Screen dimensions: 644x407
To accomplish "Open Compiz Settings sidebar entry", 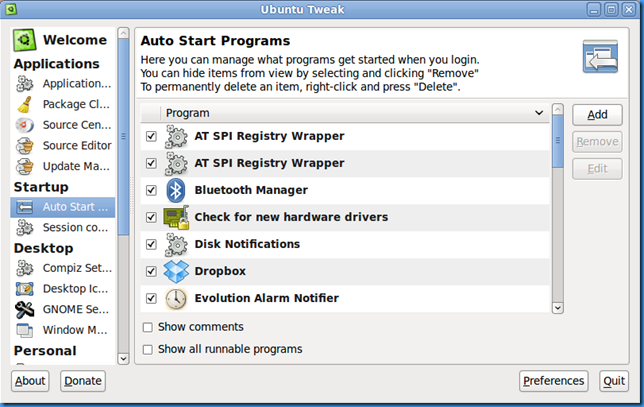I will coord(62,268).
